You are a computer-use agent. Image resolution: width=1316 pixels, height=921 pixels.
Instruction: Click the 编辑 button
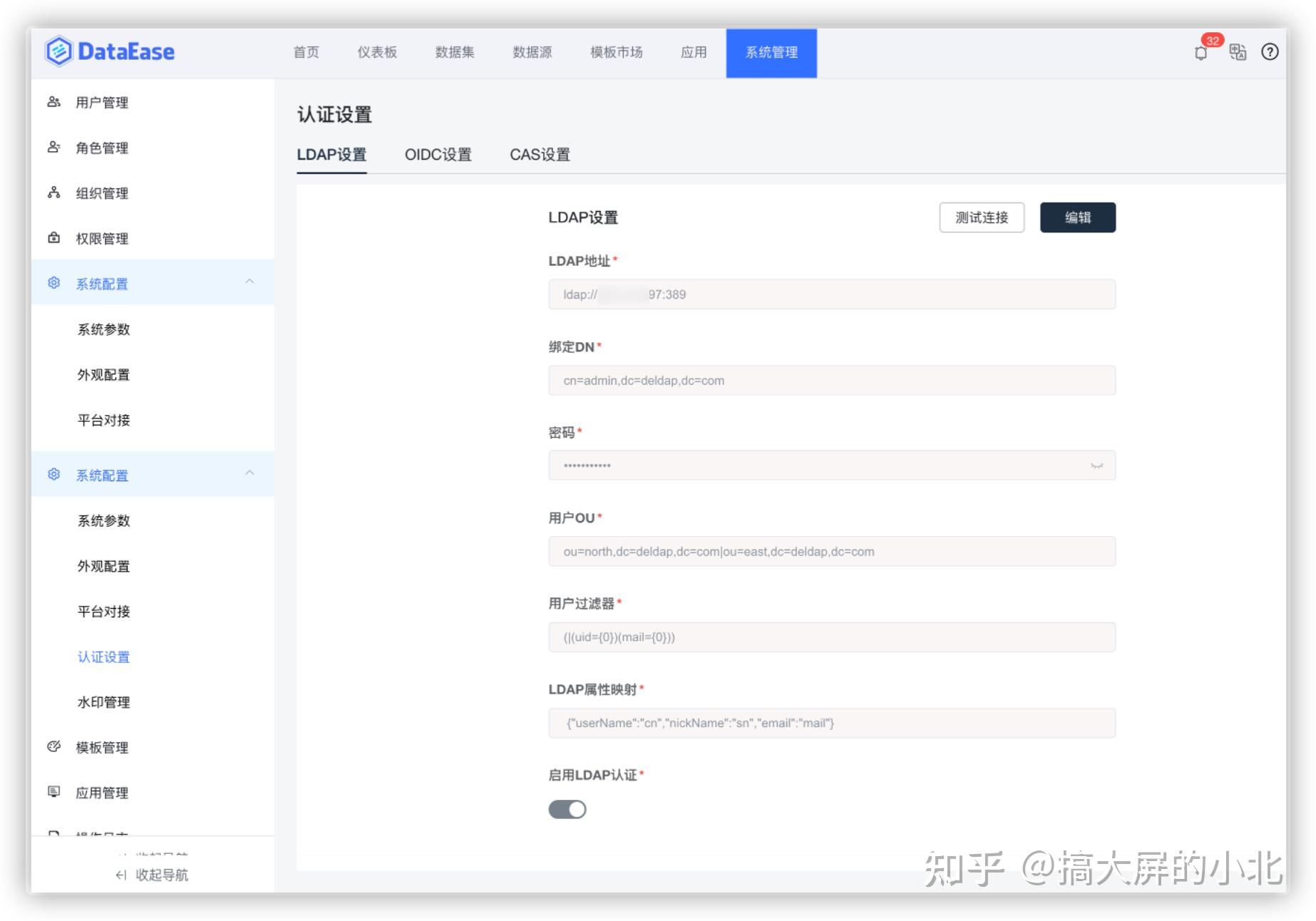(1079, 217)
